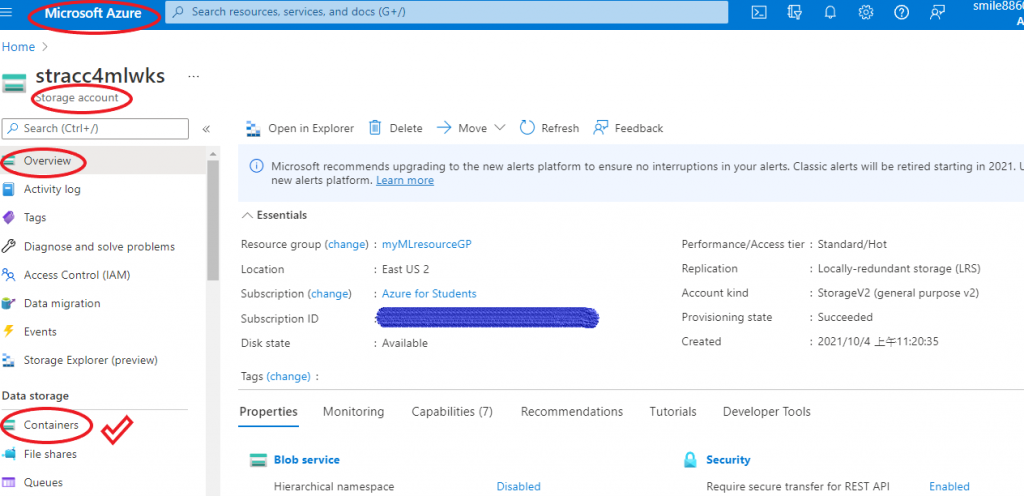Click the Blob service heading link
Screen dimensions: 1024x496
306,460
